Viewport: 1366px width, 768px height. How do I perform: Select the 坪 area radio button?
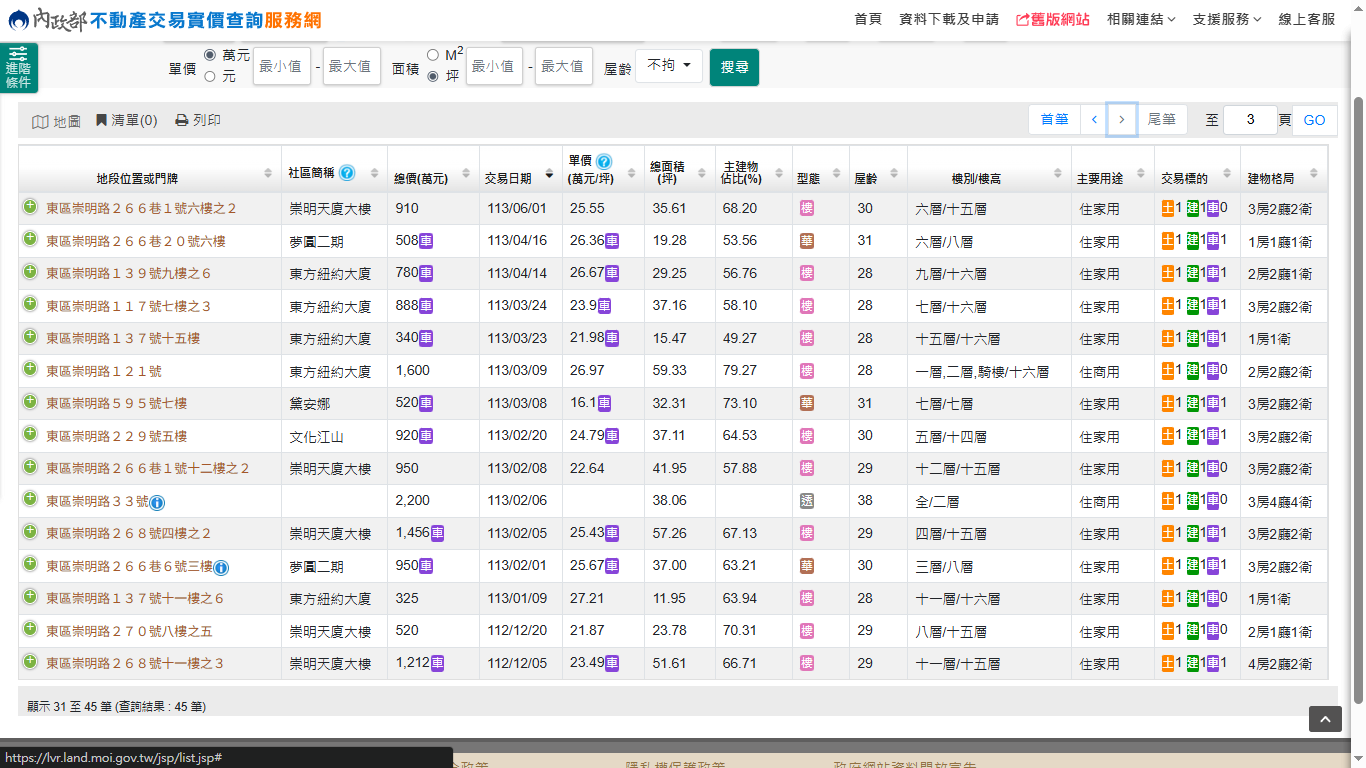[x=433, y=76]
